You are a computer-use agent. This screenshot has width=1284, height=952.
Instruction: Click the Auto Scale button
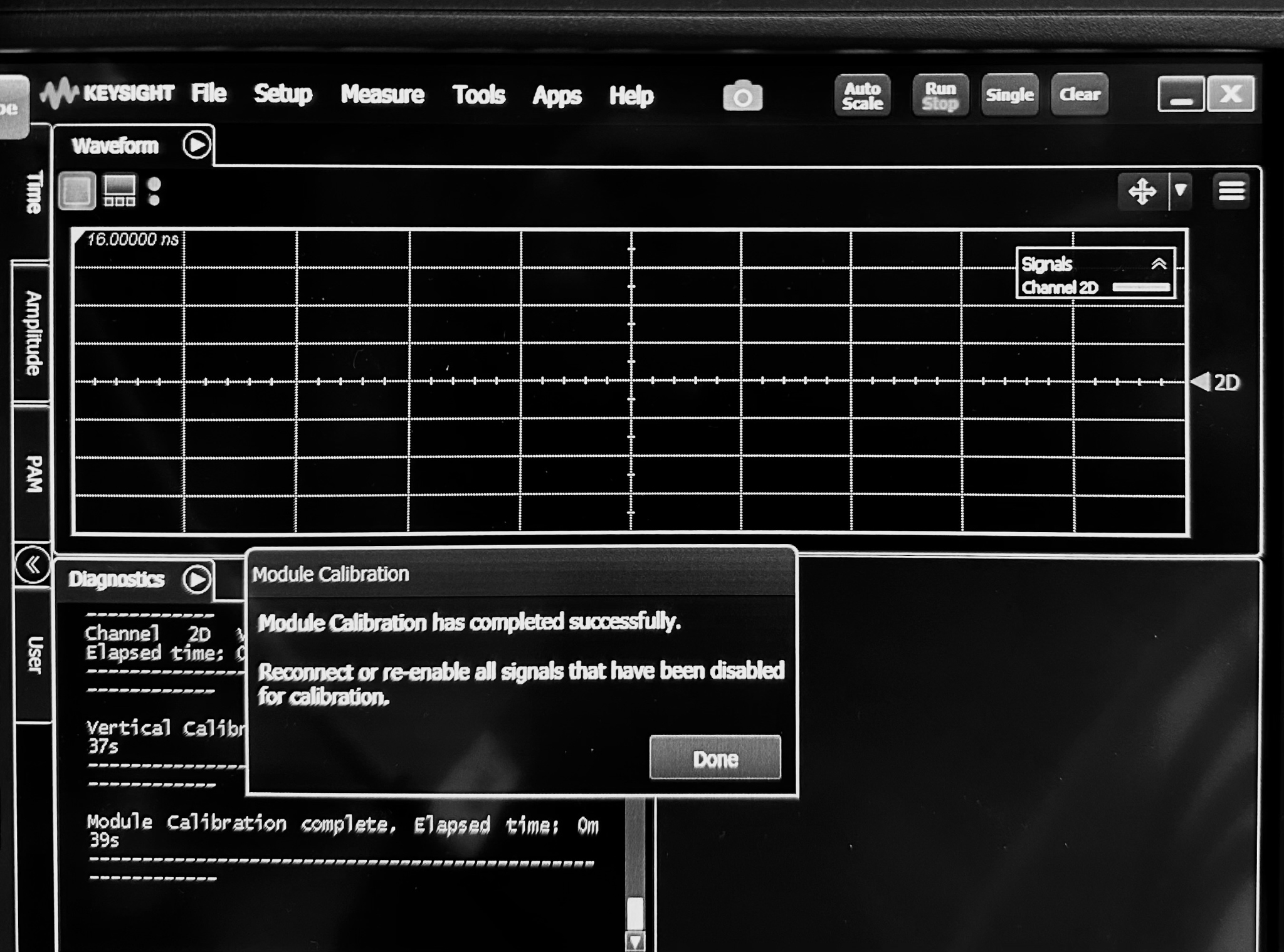862,95
